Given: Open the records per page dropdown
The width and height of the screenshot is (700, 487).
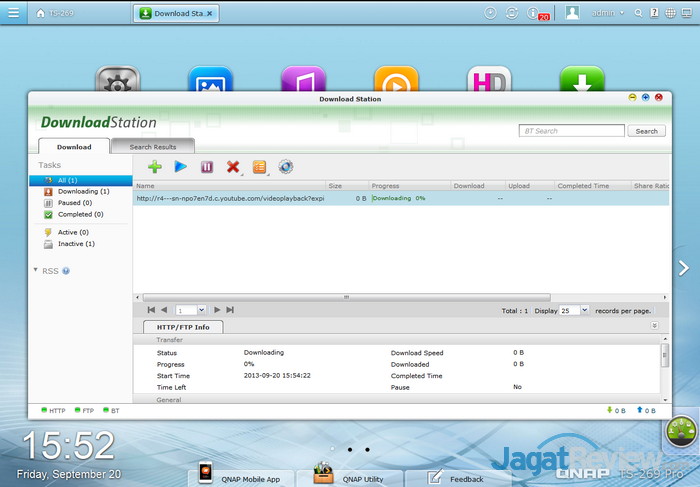Looking at the screenshot, I should pos(574,311).
